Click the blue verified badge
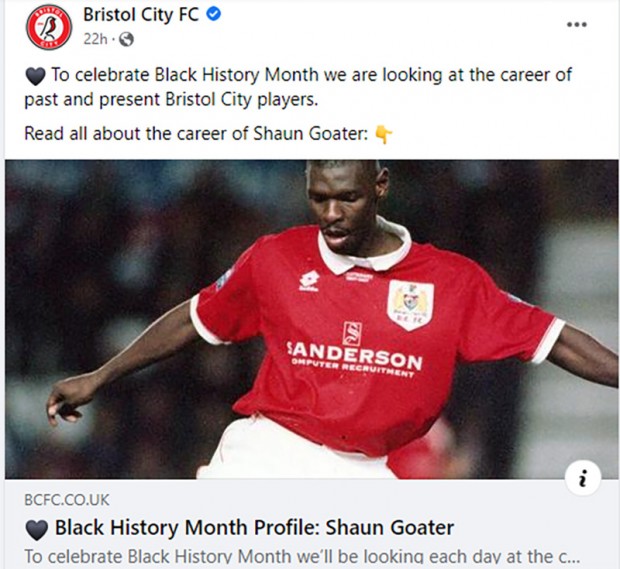Image resolution: width=620 pixels, height=569 pixels. [x=214, y=15]
